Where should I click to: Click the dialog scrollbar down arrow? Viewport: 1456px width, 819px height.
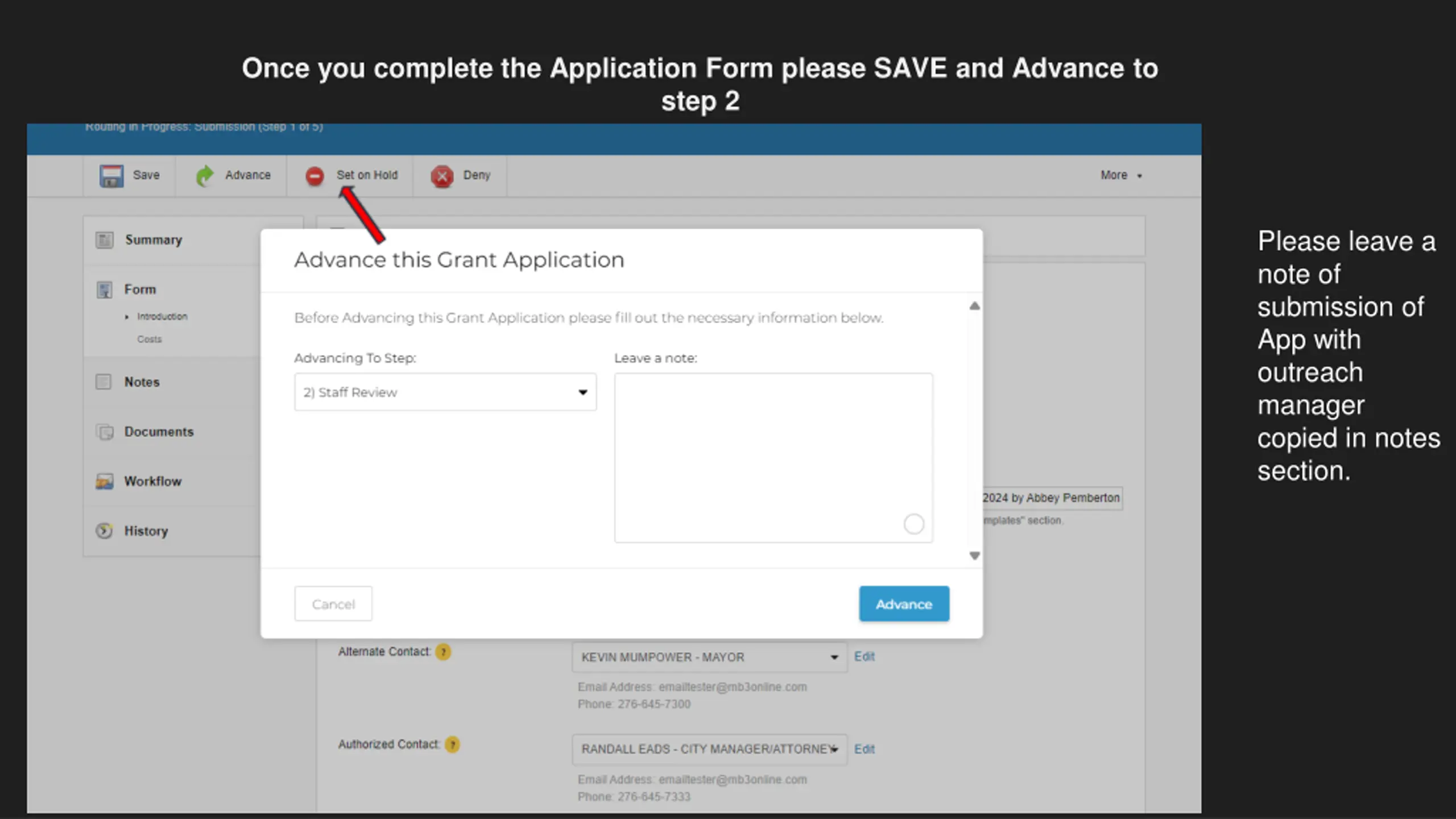pyautogui.click(x=974, y=556)
